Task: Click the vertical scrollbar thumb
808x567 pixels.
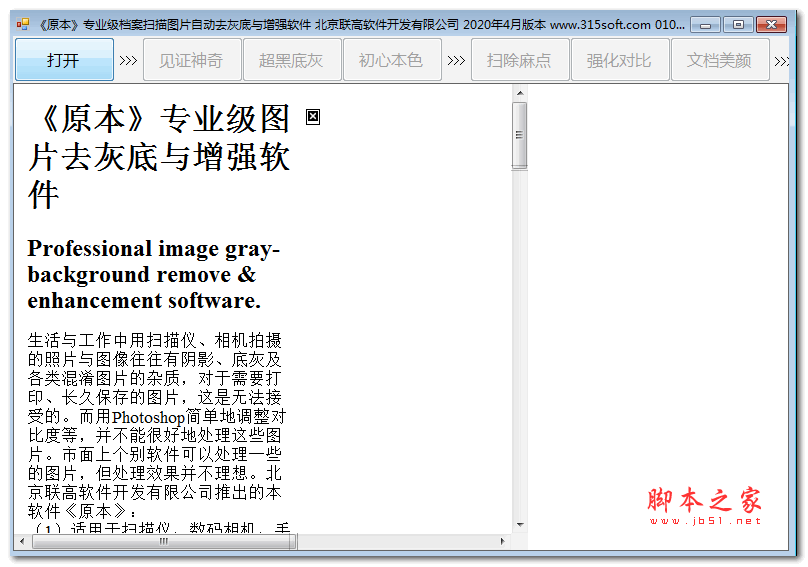Action: coord(519,135)
